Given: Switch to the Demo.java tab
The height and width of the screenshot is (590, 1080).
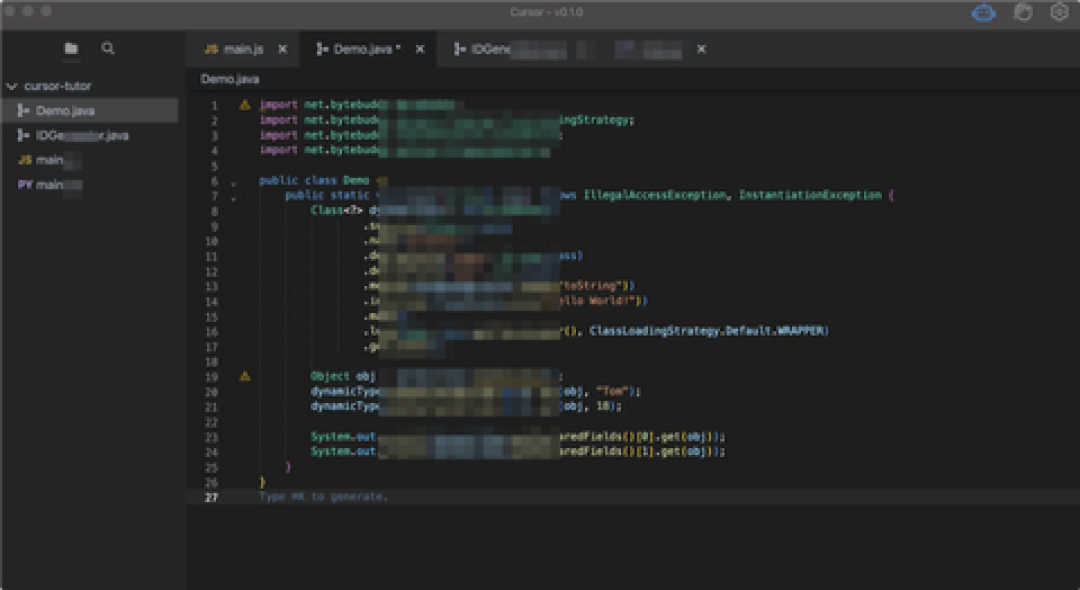Looking at the screenshot, I should (x=359, y=50).
